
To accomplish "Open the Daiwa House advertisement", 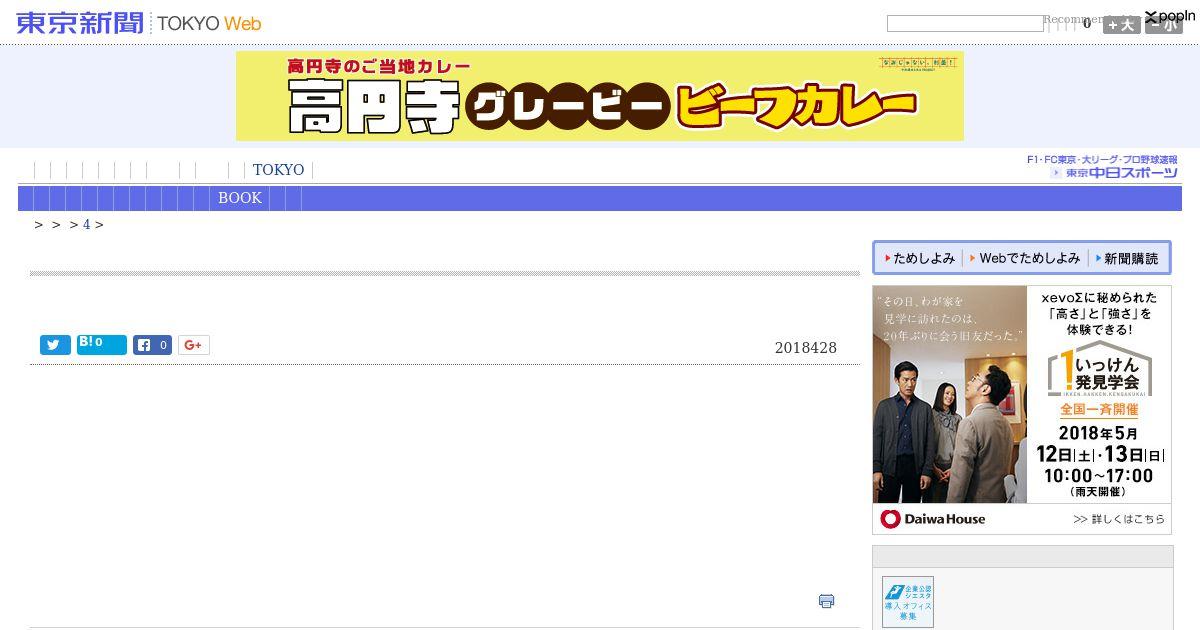I will [1022, 409].
